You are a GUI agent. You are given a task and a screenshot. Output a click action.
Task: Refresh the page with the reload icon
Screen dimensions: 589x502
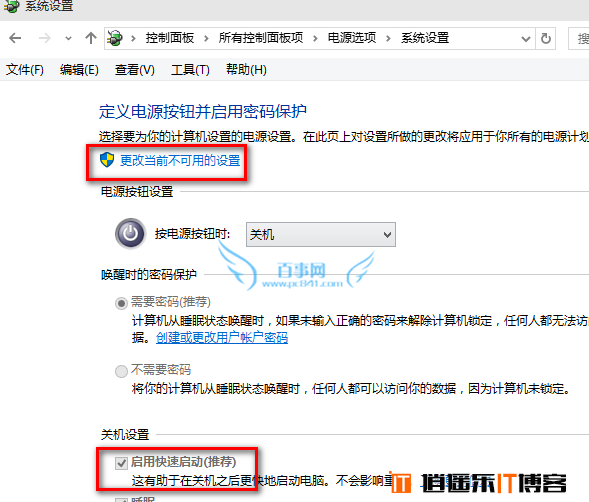pos(545,38)
